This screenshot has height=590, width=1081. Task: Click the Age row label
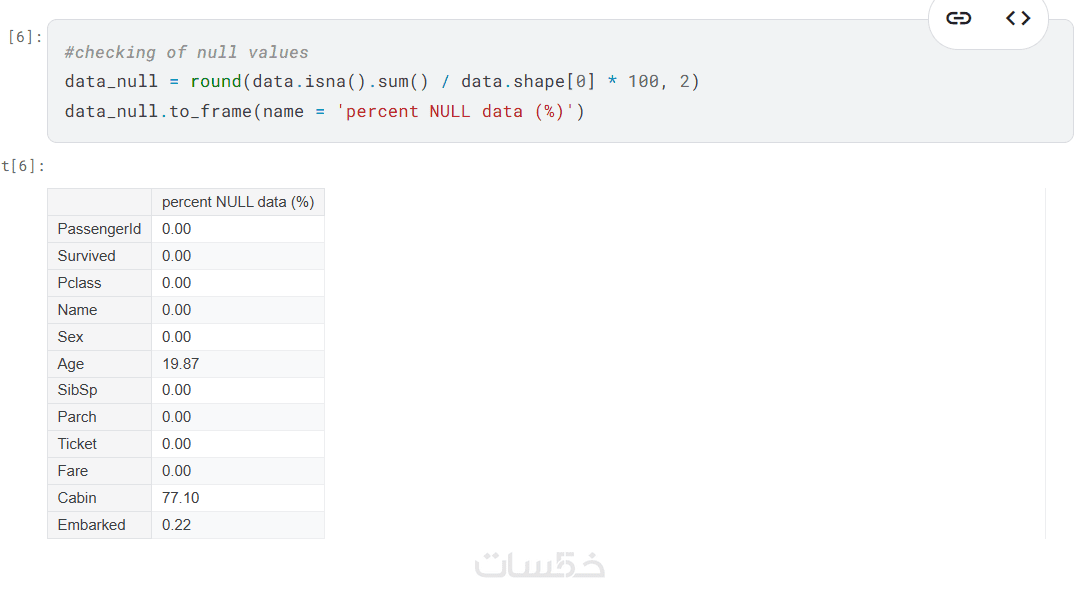coord(71,364)
